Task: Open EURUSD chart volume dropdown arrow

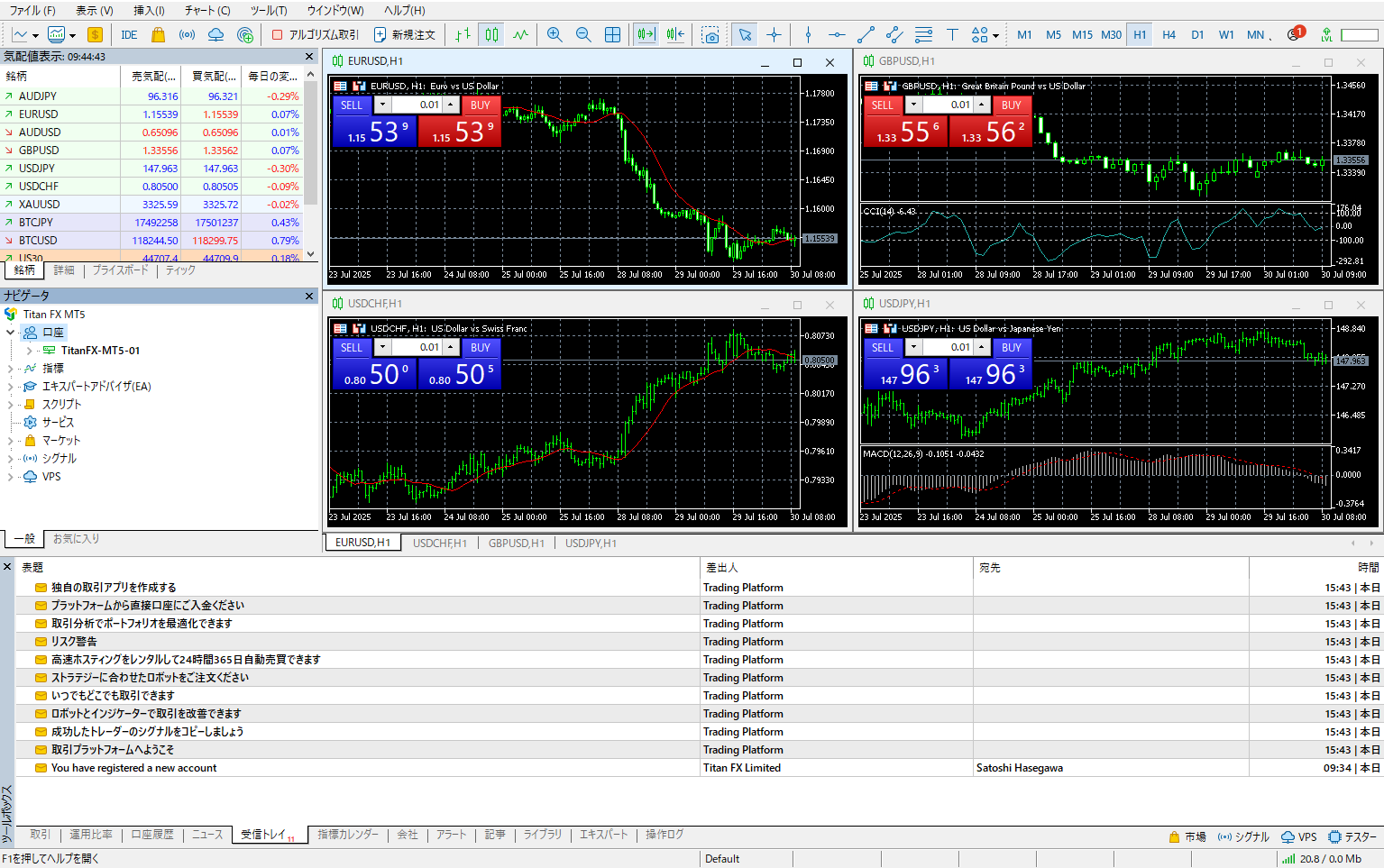Action: click(382, 105)
